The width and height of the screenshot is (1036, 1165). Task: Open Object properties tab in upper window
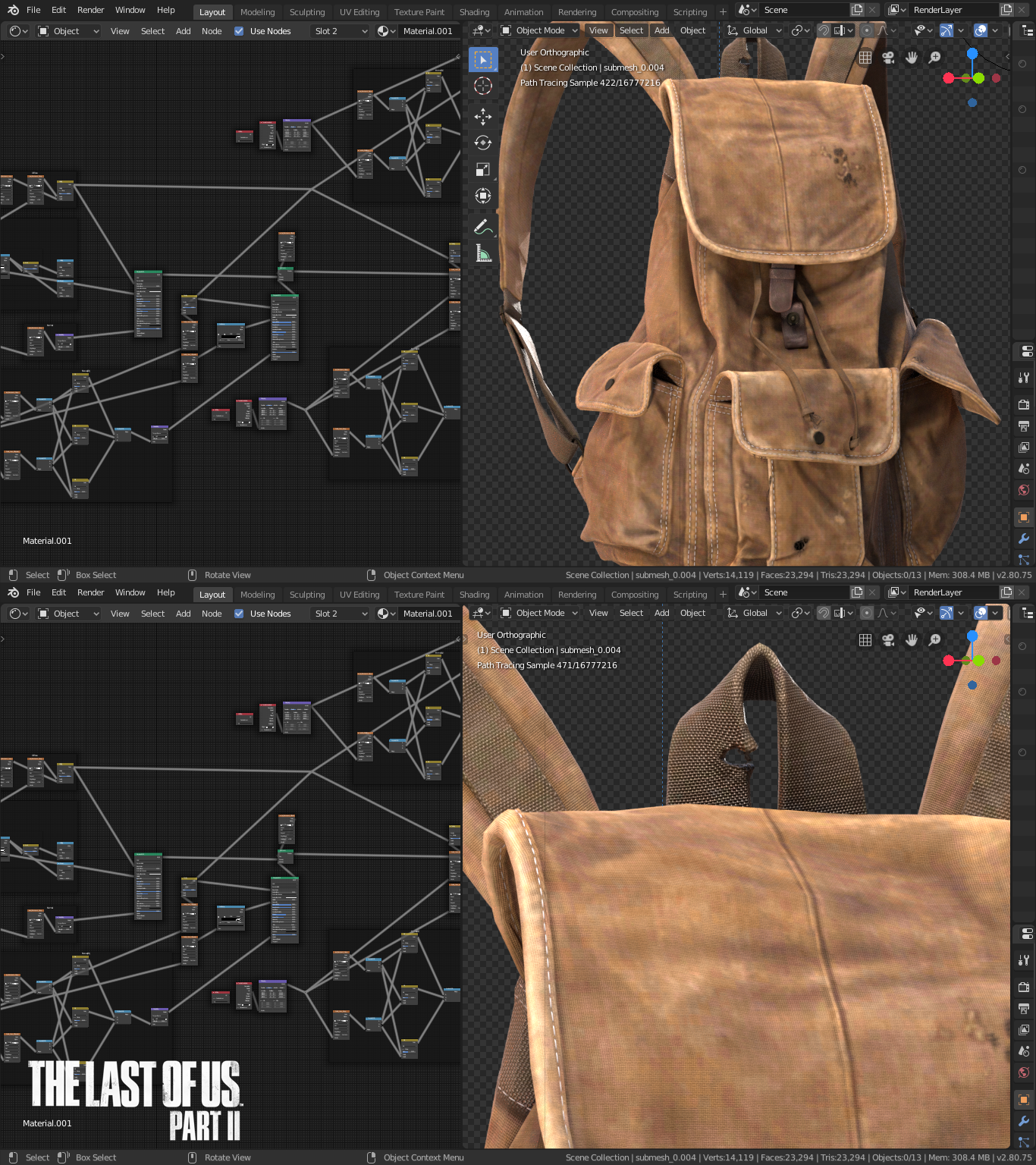[1024, 517]
